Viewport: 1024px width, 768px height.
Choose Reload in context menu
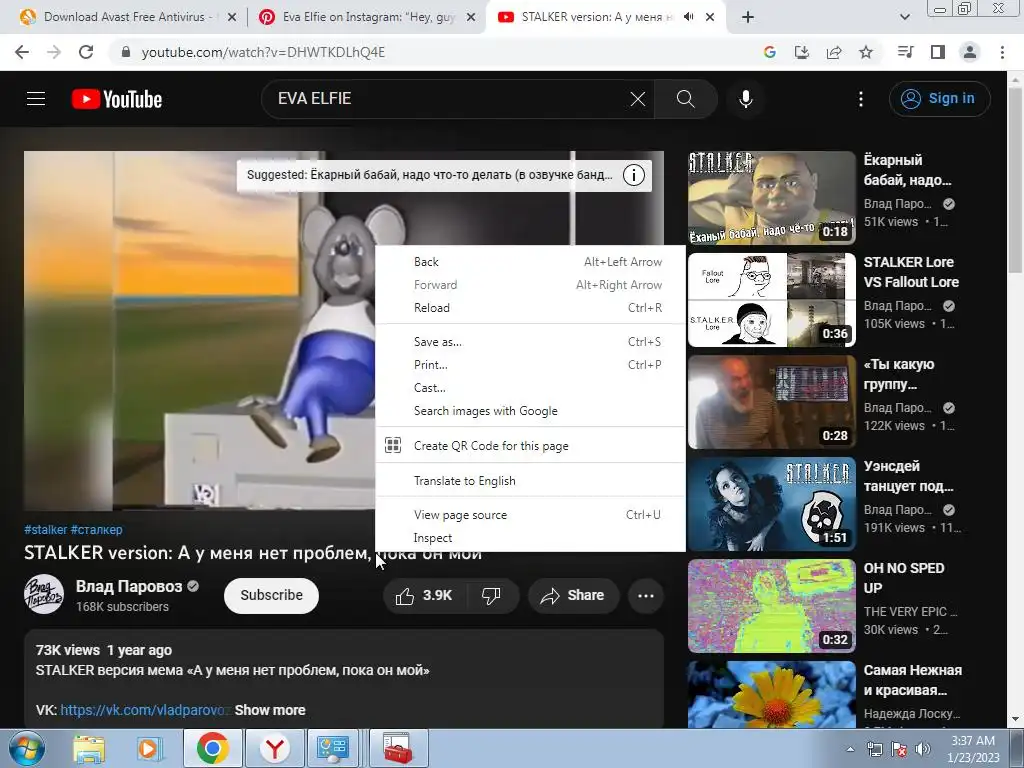530,308
